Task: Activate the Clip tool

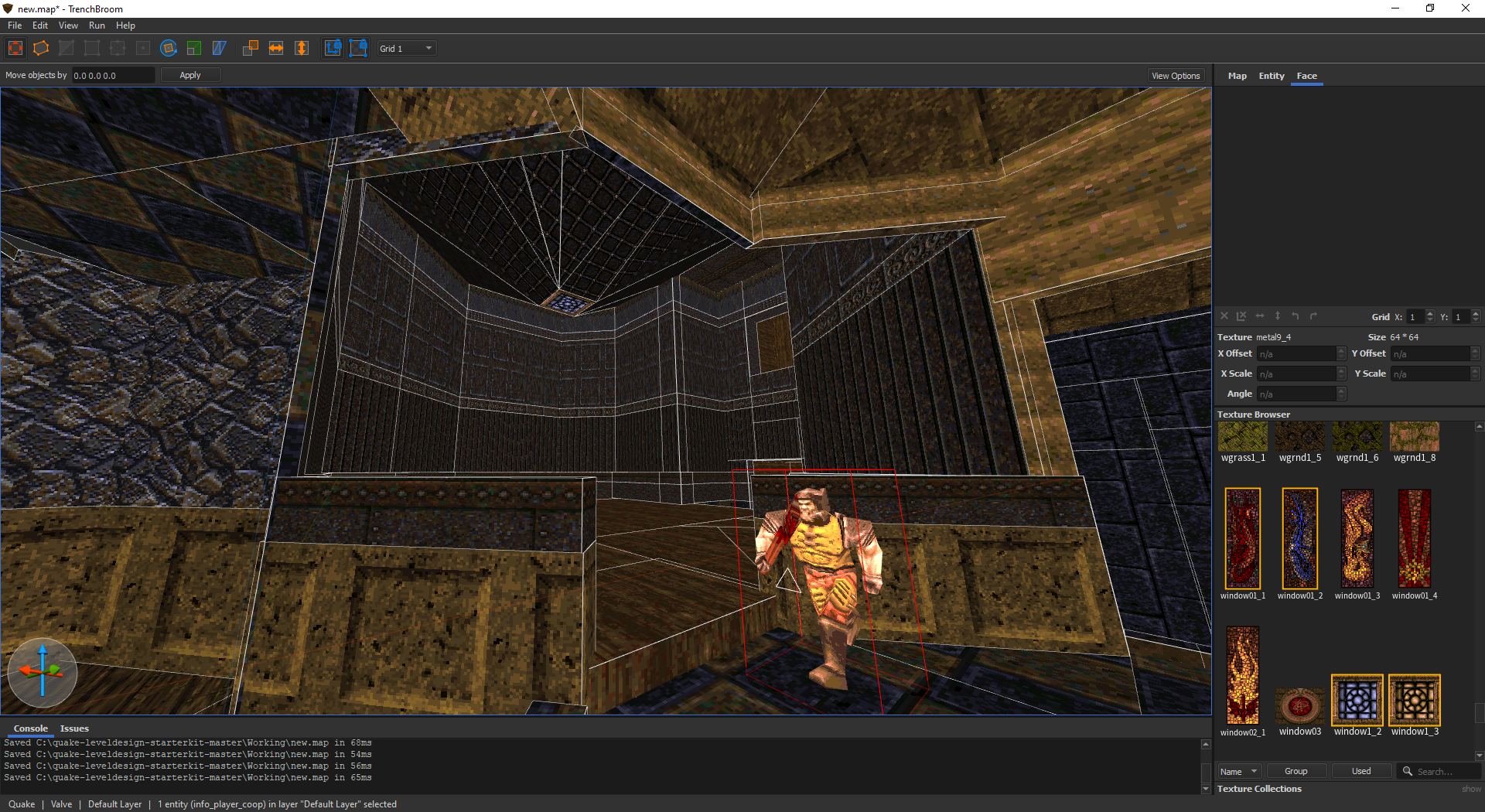Action: pyautogui.click(x=67, y=48)
